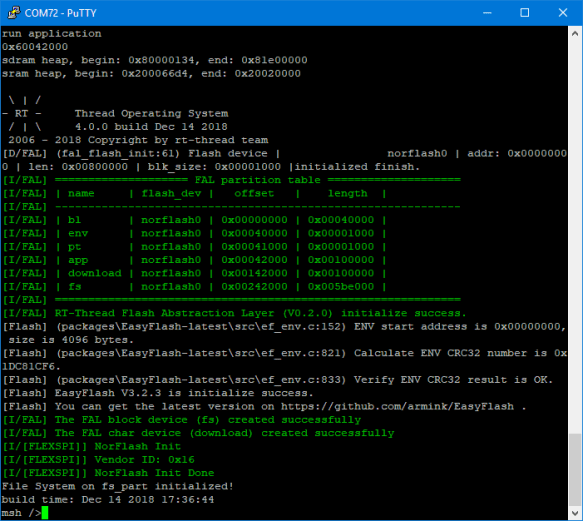Click the scrollbar up arrow
The height and width of the screenshot is (521, 583).
575,33
